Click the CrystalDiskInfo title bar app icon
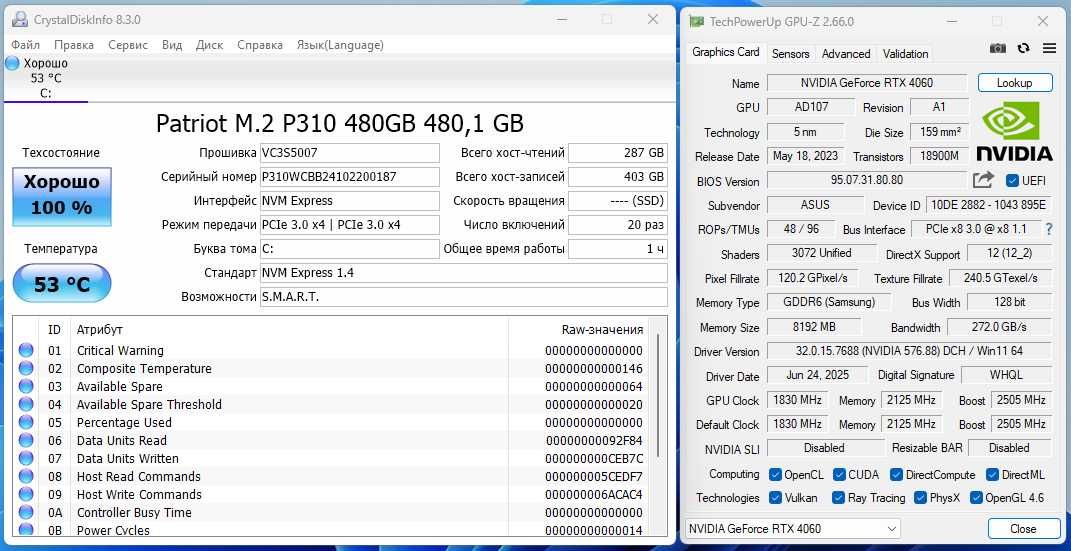Viewport: 1071px width, 551px height. [x=20, y=20]
